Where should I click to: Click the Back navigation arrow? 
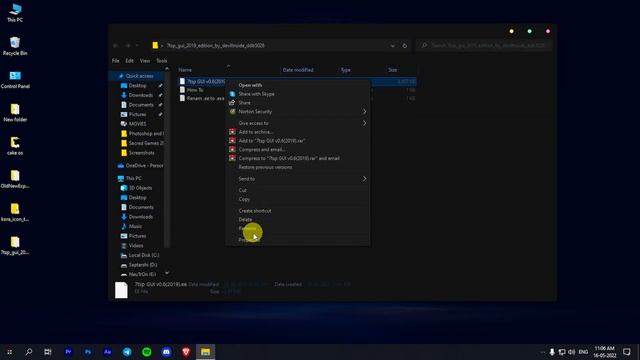click(116, 46)
